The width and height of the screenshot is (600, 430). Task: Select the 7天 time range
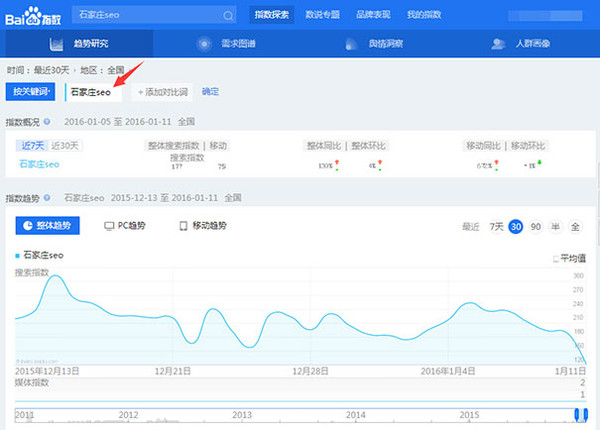[x=496, y=227]
